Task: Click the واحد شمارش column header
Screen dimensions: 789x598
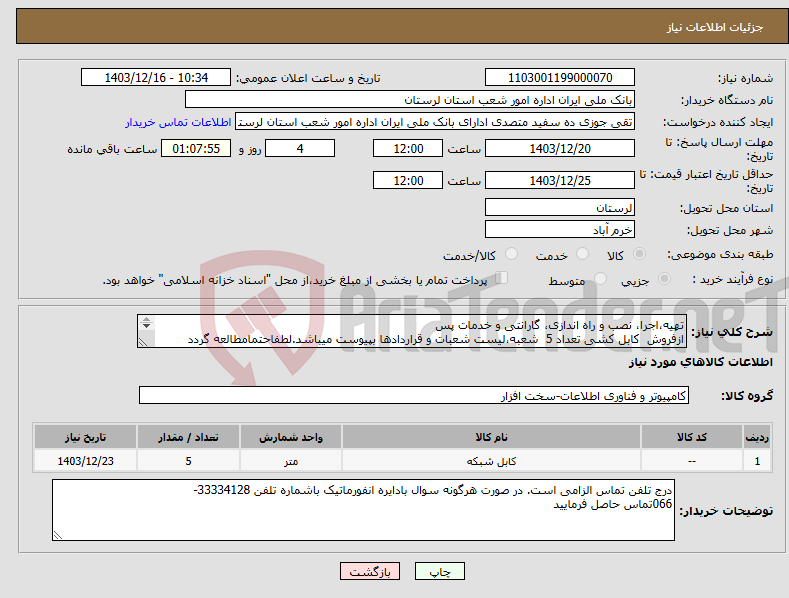Action: pos(291,437)
